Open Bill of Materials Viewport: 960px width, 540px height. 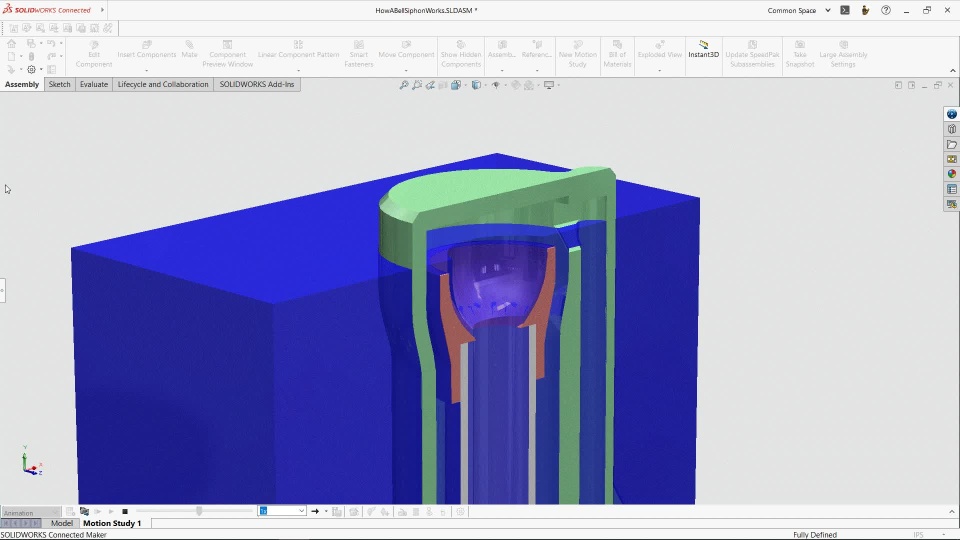point(617,54)
